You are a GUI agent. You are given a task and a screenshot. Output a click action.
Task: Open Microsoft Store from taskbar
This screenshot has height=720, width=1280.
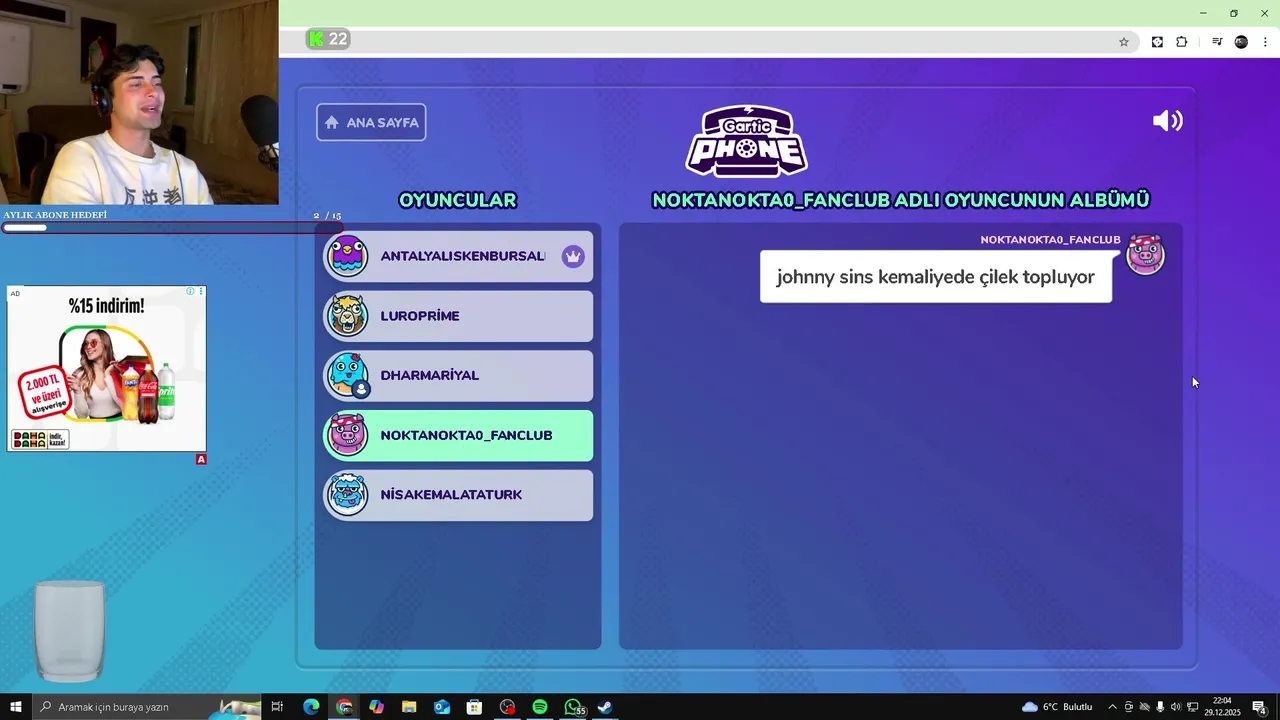[x=474, y=707]
